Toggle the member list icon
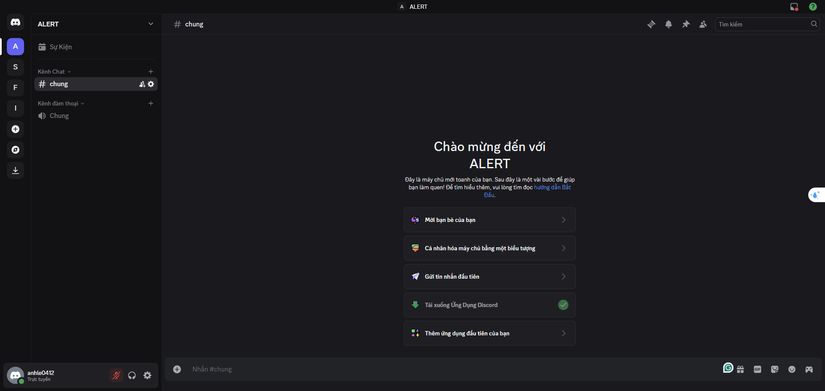Viewport: 825px width, 391px height. (703, 24)
